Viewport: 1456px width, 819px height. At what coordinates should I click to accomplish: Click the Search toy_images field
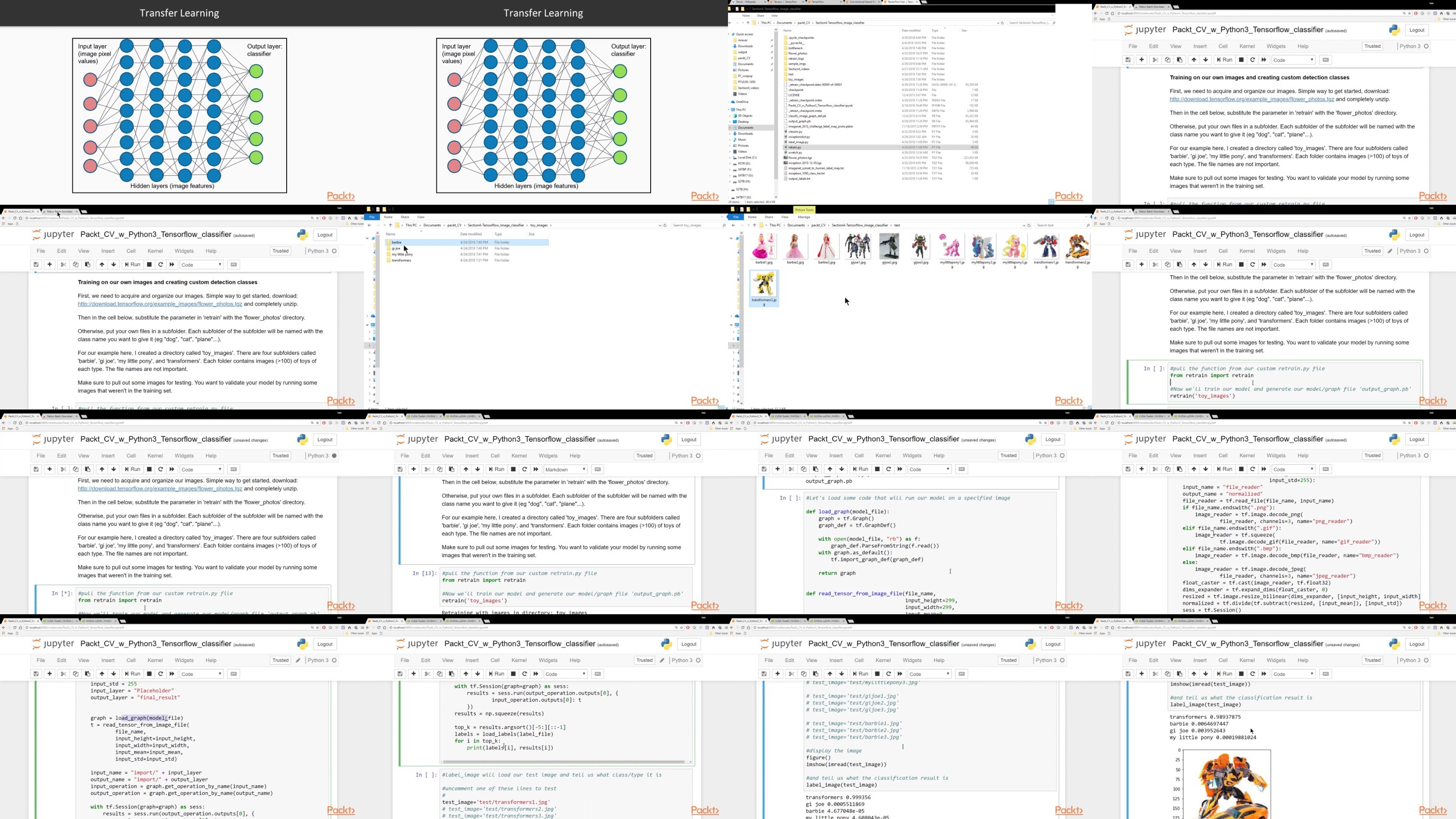point(698,226)
